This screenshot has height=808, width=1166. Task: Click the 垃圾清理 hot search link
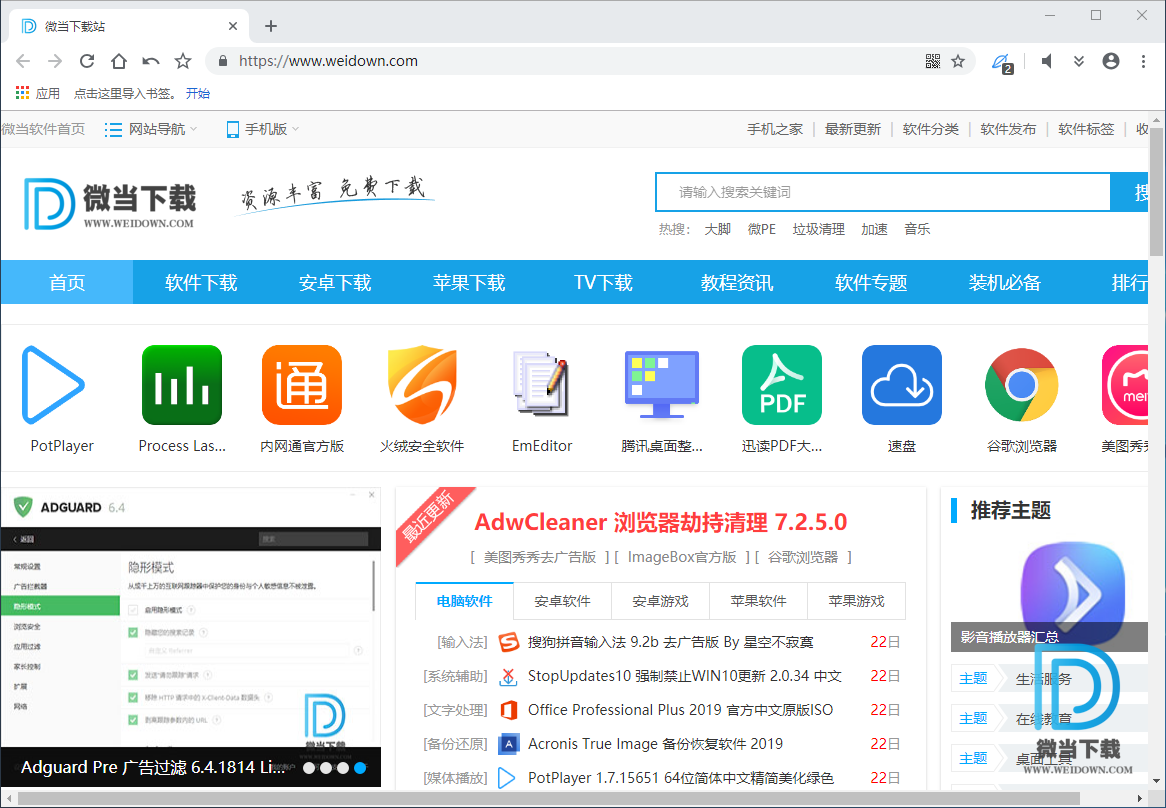click(818, 229)
